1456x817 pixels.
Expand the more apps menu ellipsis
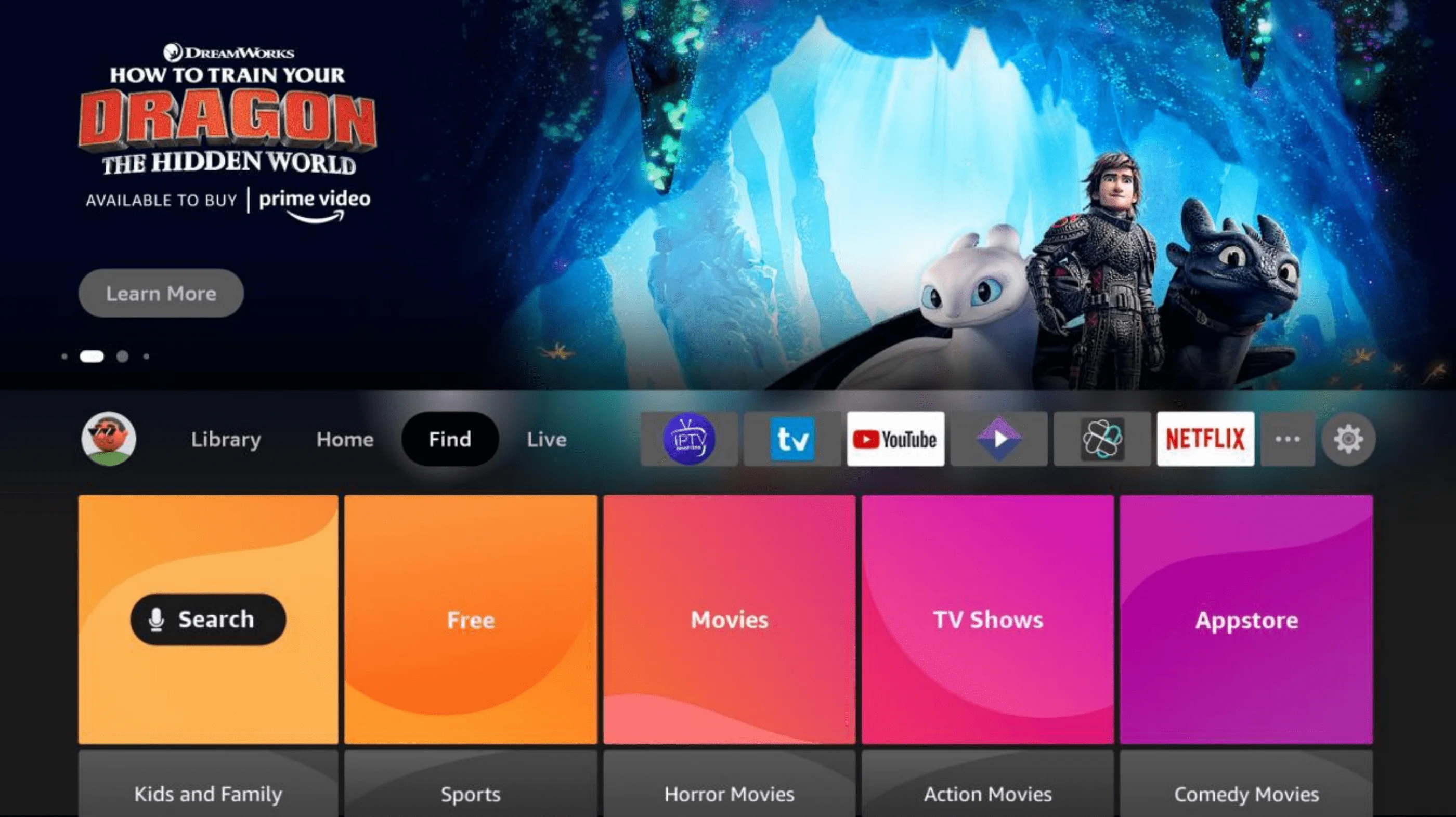tap(1288, 439)
